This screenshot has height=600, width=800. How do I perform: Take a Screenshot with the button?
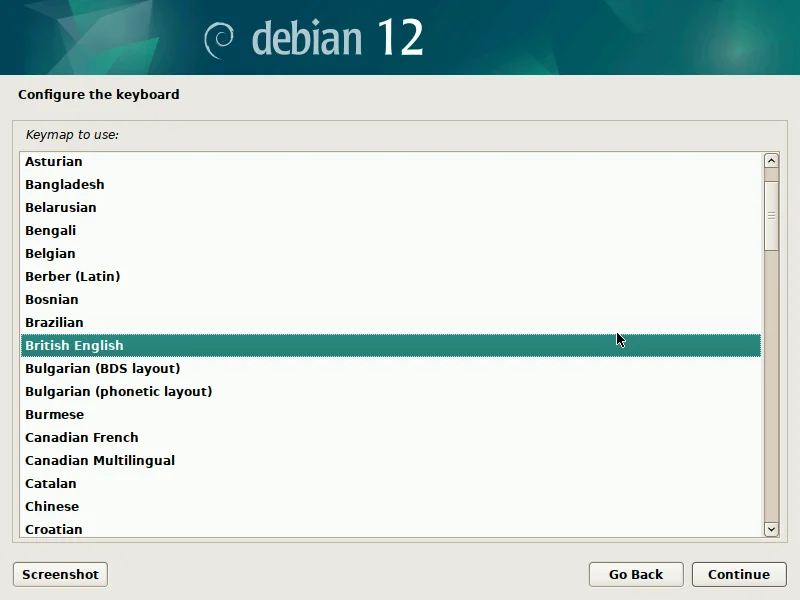(x=60, y=574)
